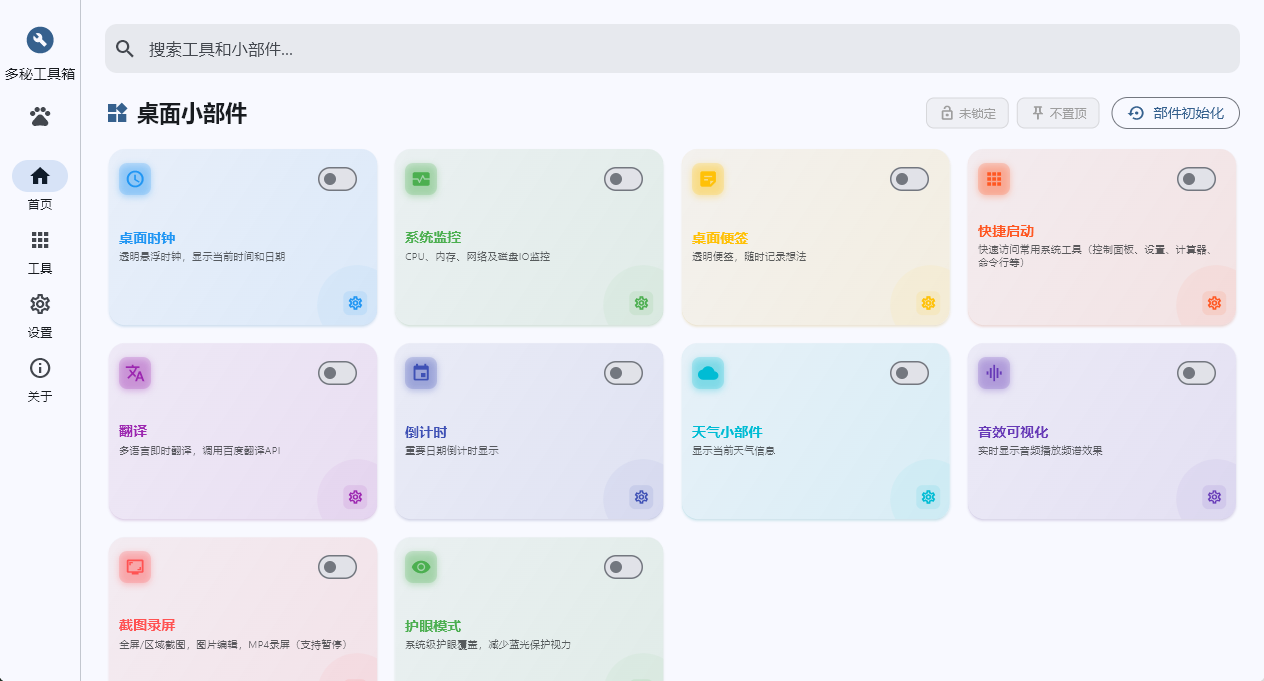
Task: Switch on the 截图录屏 widget
Action: point(338,567)
